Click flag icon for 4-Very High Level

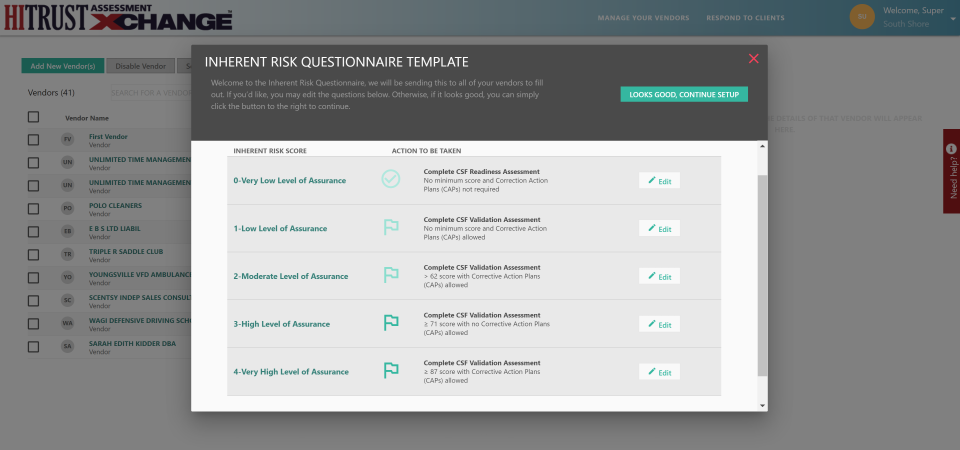(391, 370)
